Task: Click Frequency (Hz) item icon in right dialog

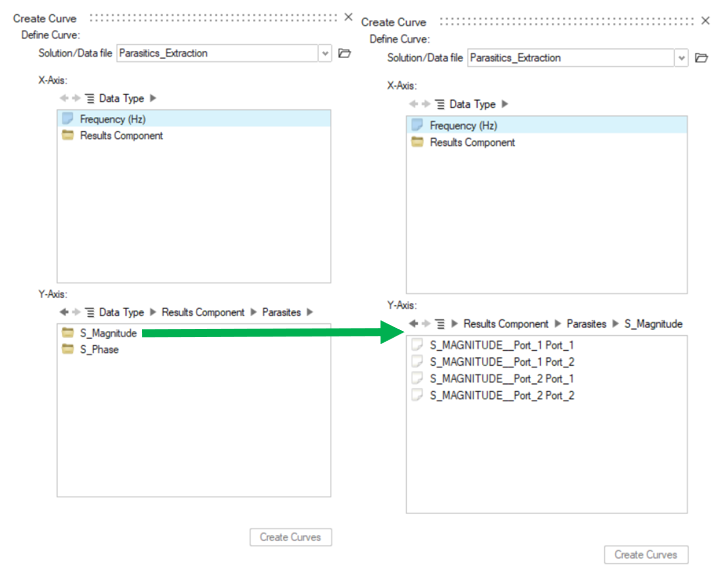Action: point(418,126)
